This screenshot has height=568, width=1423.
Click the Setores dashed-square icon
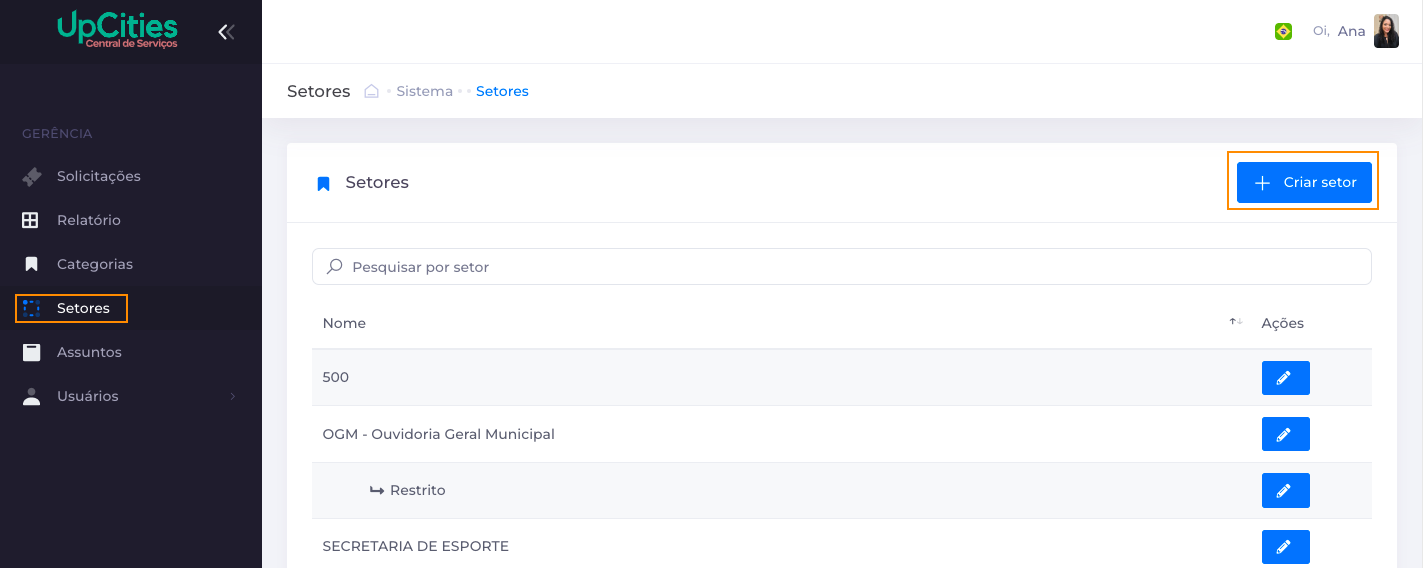click(31, 308)
